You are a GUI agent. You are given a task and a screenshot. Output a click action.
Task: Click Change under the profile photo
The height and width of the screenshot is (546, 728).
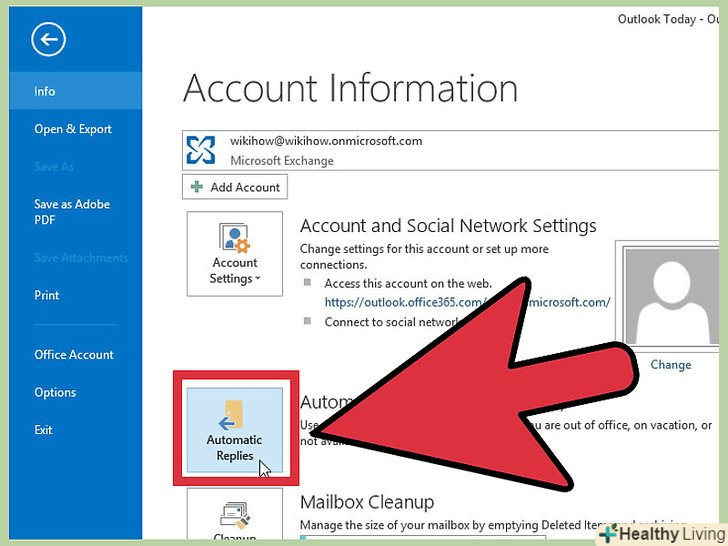pos(670,365)
